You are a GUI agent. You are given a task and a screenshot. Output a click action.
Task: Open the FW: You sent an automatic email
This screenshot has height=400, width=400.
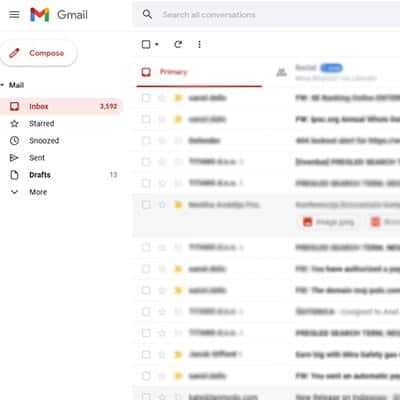click(x=348, y=376)
